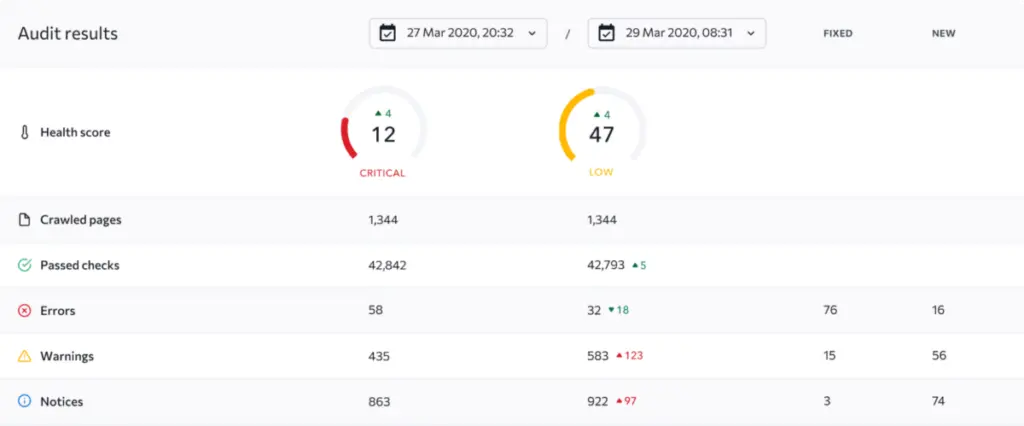Open the Errors row label
1024x426 pixels.
57,311
